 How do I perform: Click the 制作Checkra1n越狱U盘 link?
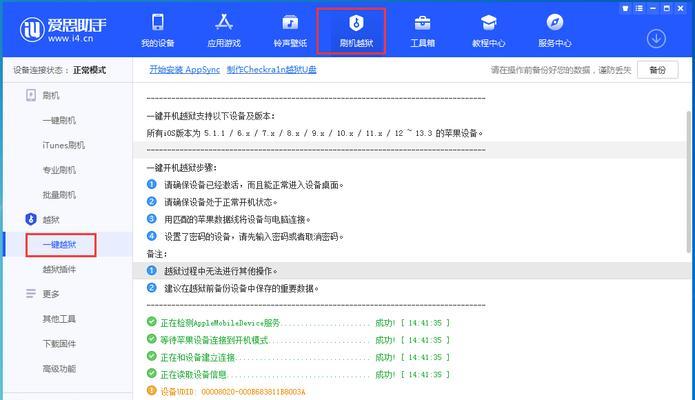tap(271, 70)
